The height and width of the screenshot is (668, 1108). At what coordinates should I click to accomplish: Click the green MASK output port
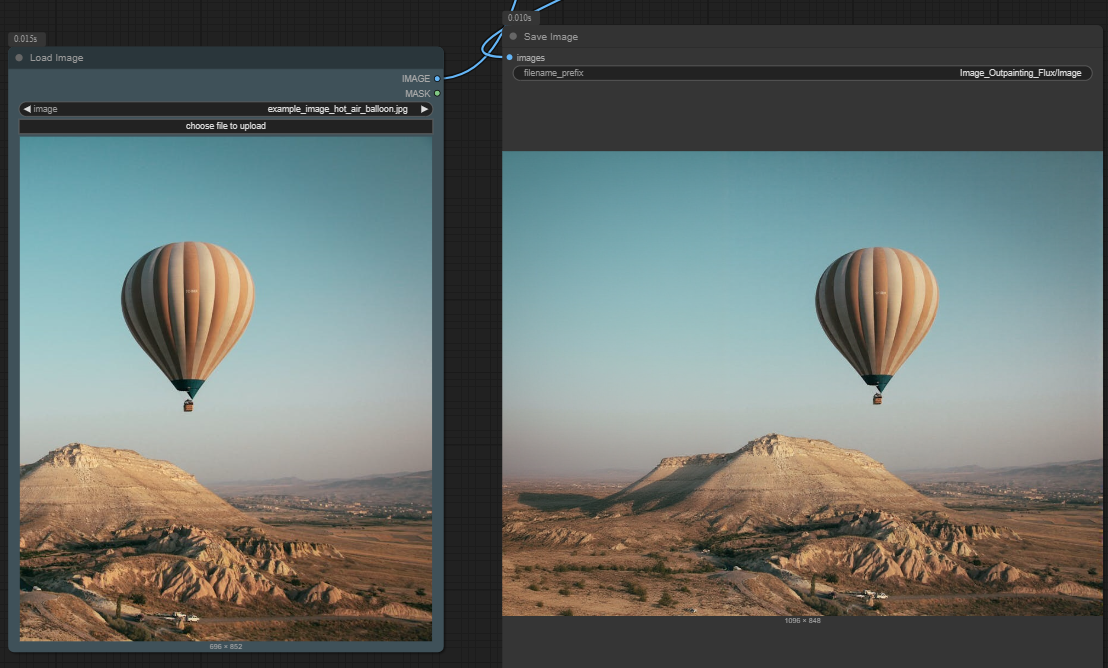click(437, 93)
